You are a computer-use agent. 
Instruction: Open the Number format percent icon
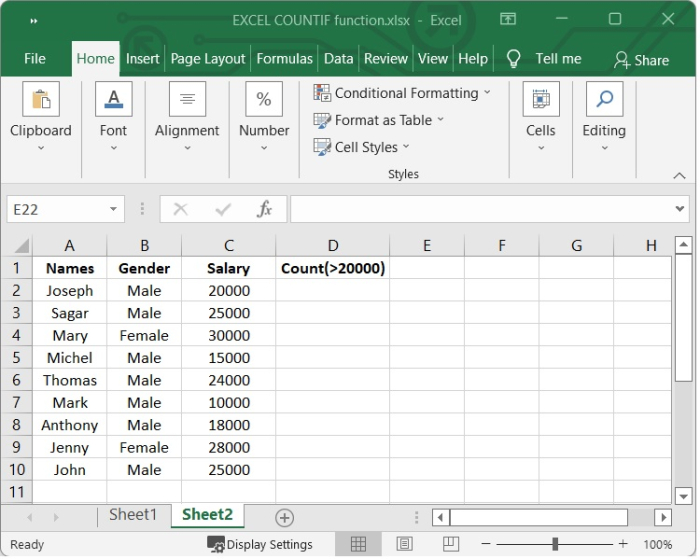point(264,100)
